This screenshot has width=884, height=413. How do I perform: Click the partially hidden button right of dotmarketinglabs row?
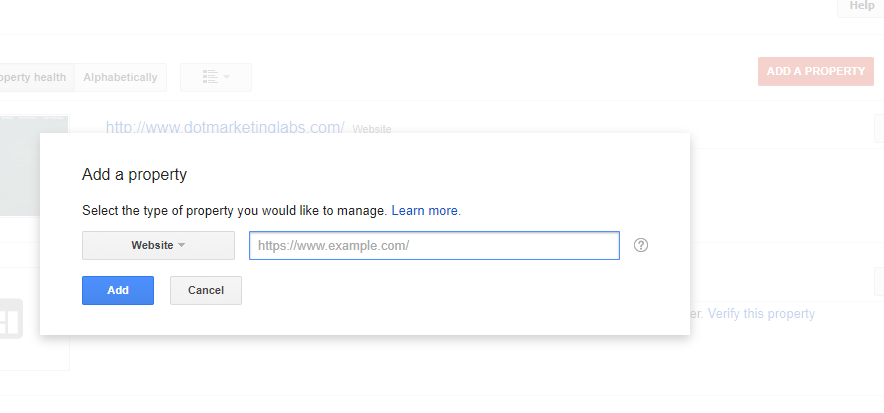pos(878,128)
